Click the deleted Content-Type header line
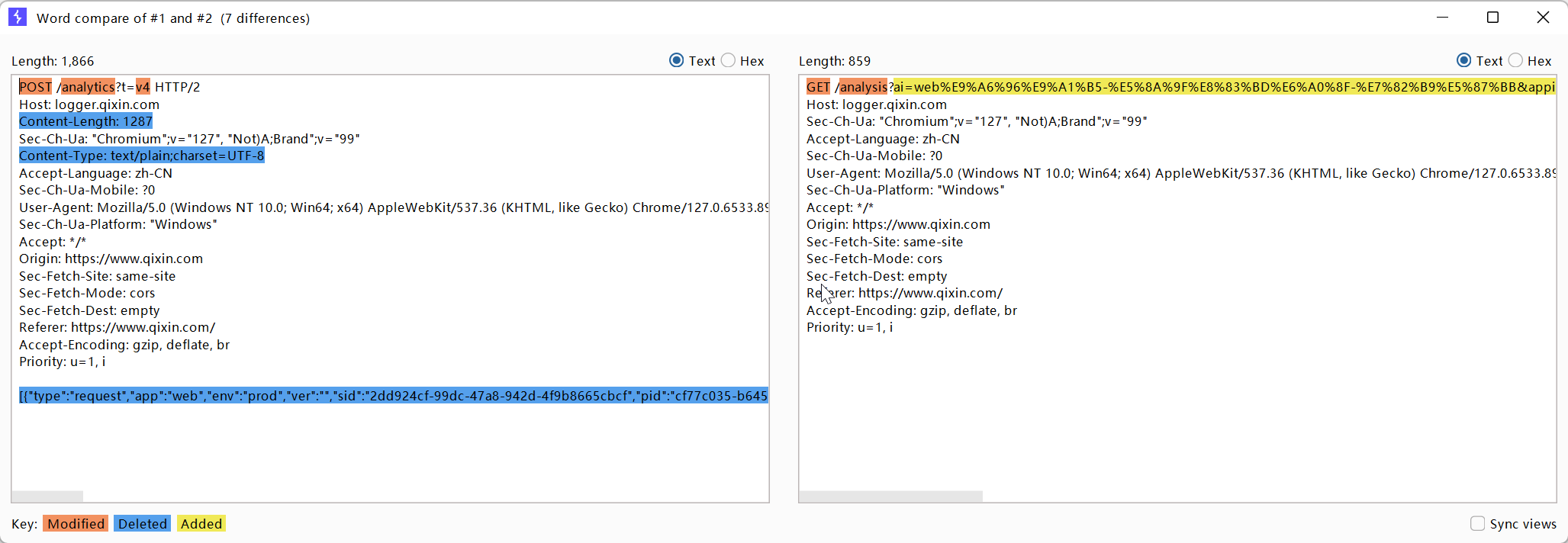The image size is (1568, 543). (x=141, y=156)
